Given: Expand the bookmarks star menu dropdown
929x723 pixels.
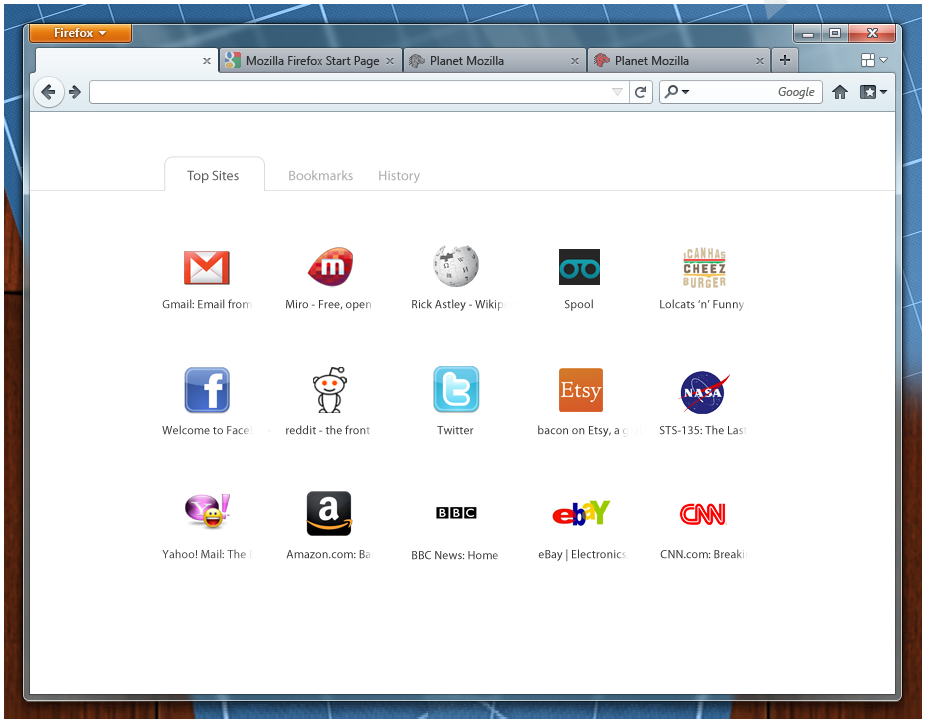Looking at the screenshot, I should click(x=874, y=92).
